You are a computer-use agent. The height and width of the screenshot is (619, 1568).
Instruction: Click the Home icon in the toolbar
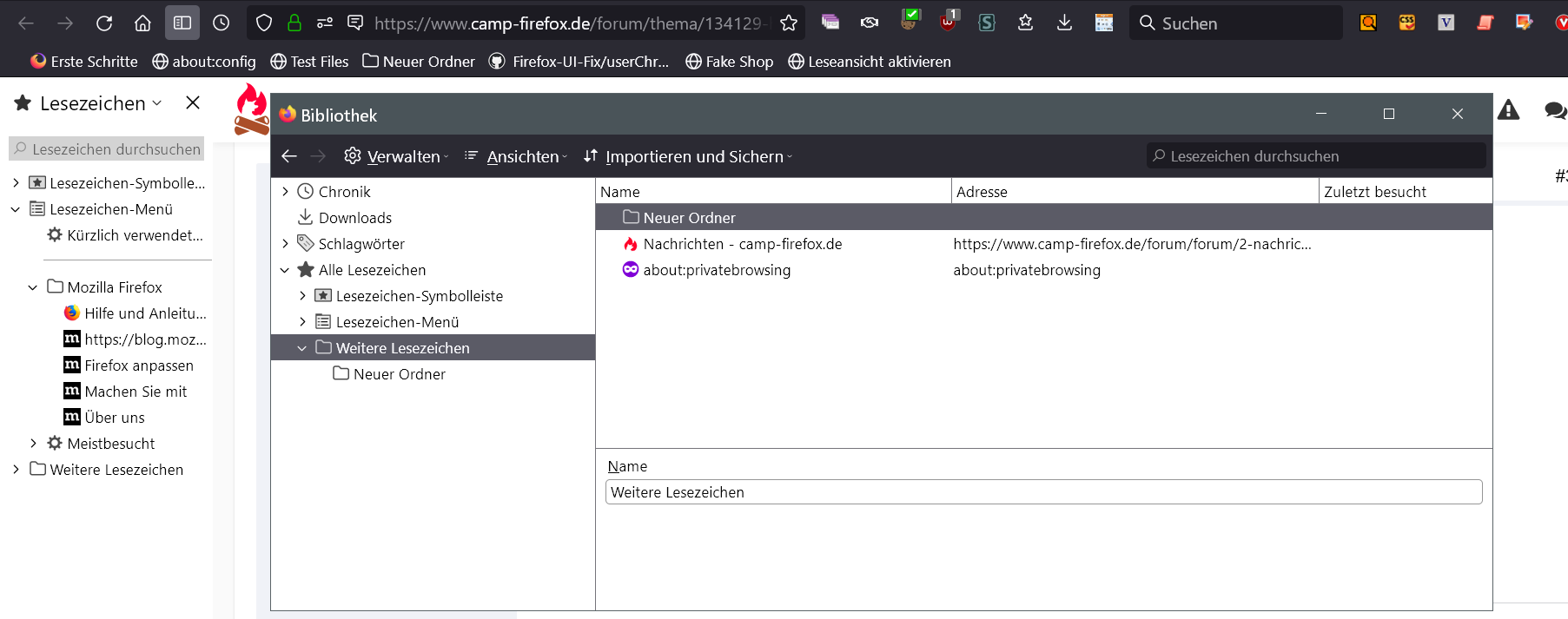click(x=143, y=23)
